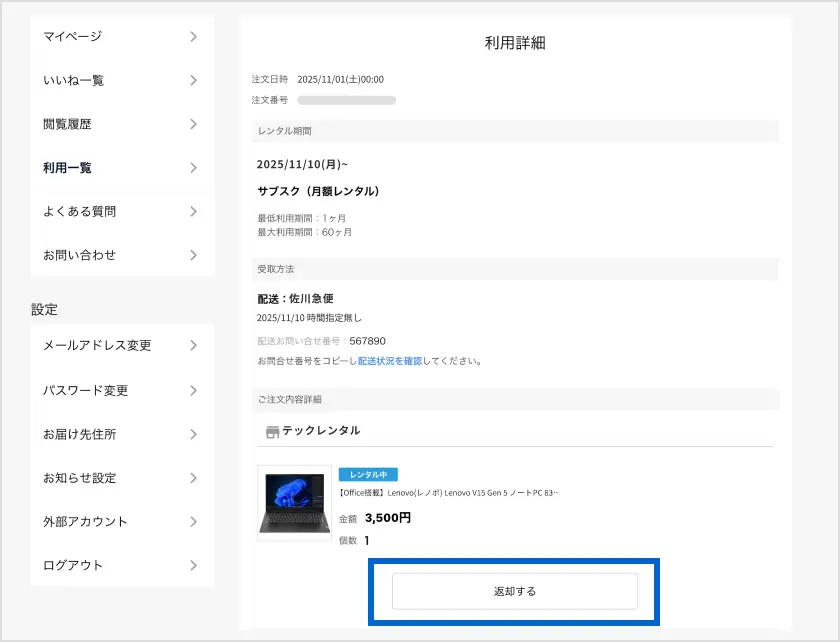Click the 配送：佐川急便 delivery text
This screenshot has height=642, width=840.
(295, 299)
